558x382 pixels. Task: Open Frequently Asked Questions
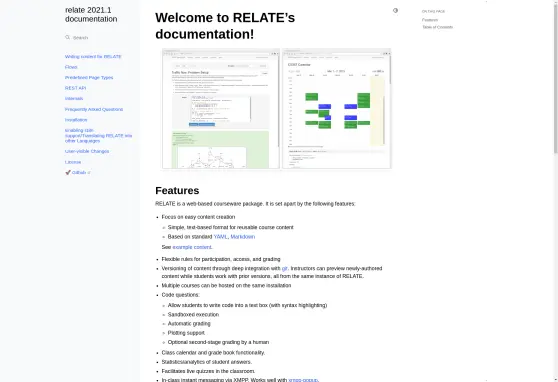pyautogui.click(x=94, y=109)
